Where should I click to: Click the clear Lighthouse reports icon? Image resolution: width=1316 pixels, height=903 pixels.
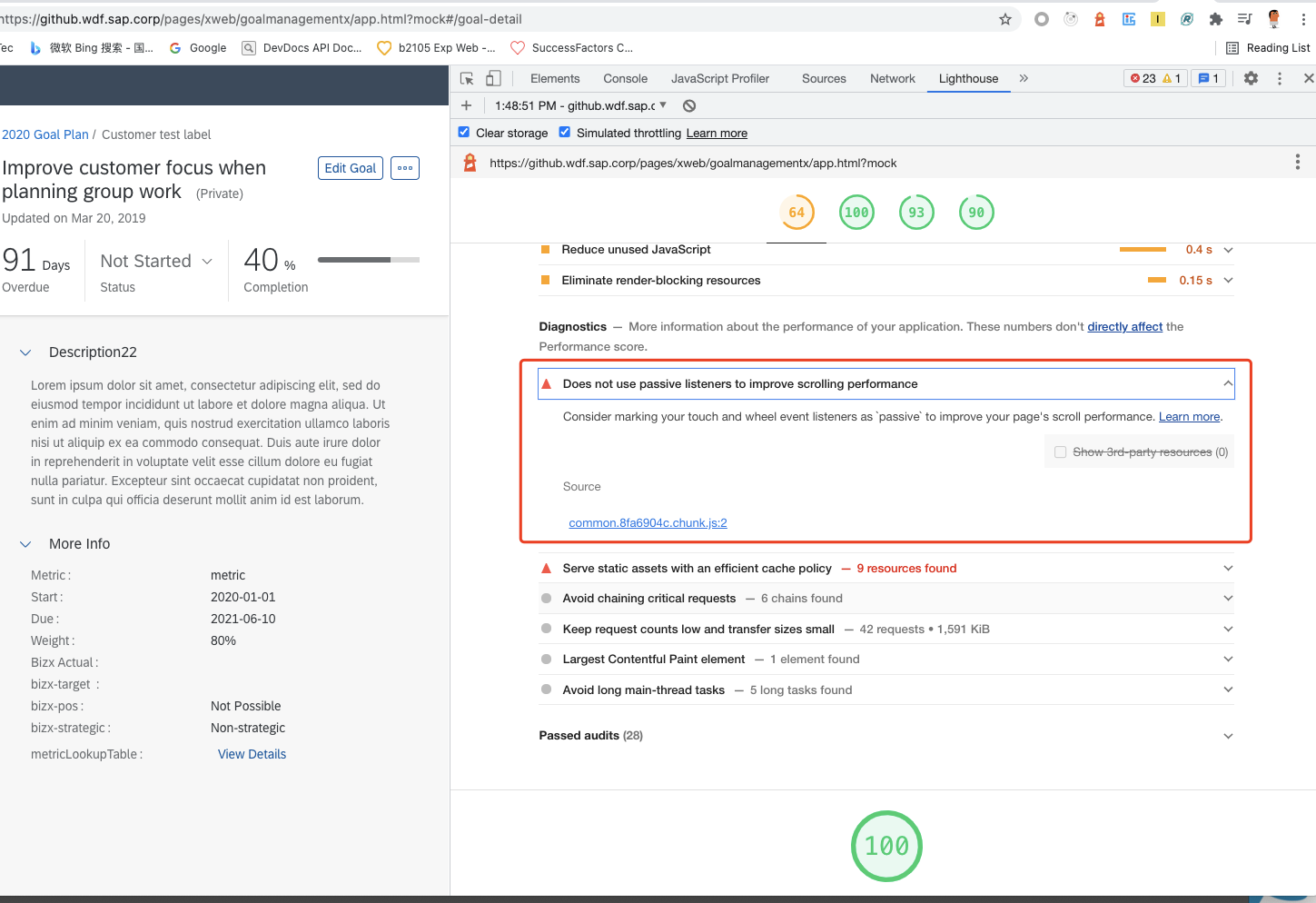(x=689, y=105)
